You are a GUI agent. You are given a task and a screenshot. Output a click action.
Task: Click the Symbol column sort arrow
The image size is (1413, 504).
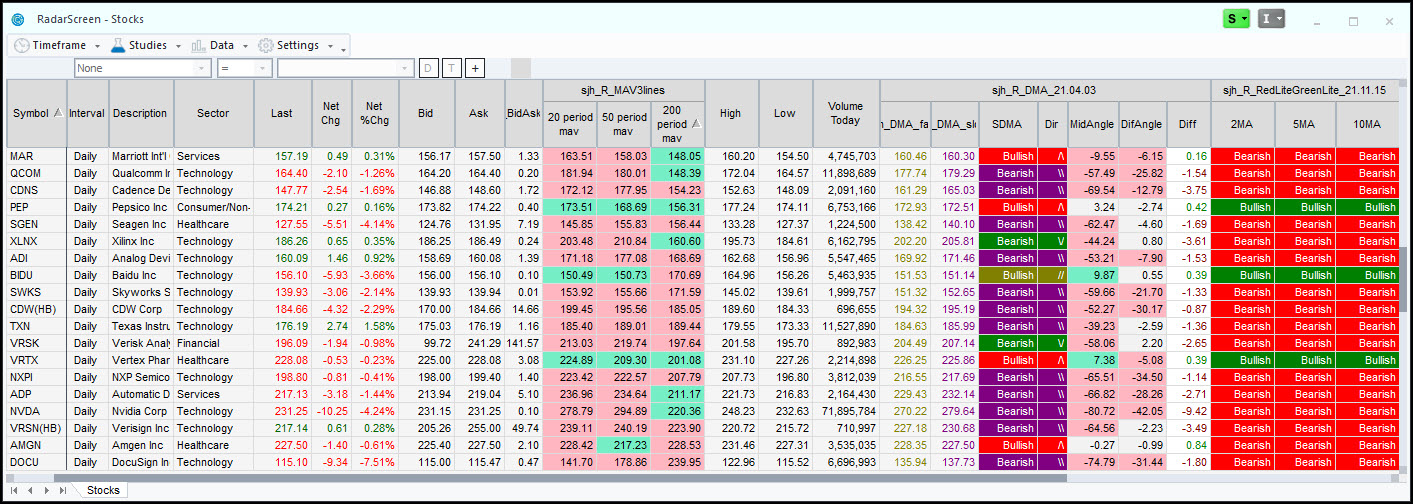tap(58, 113)
